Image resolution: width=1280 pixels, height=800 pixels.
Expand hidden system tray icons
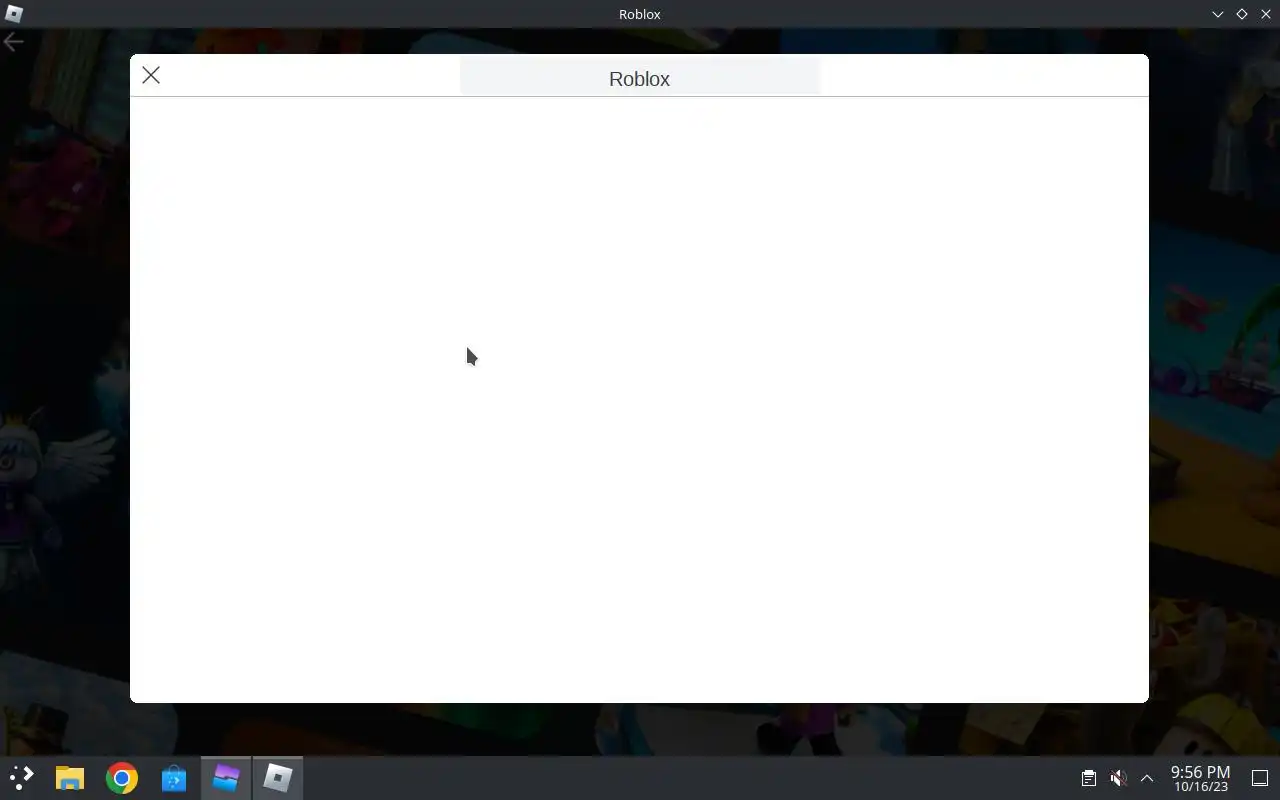[1147, 778]
